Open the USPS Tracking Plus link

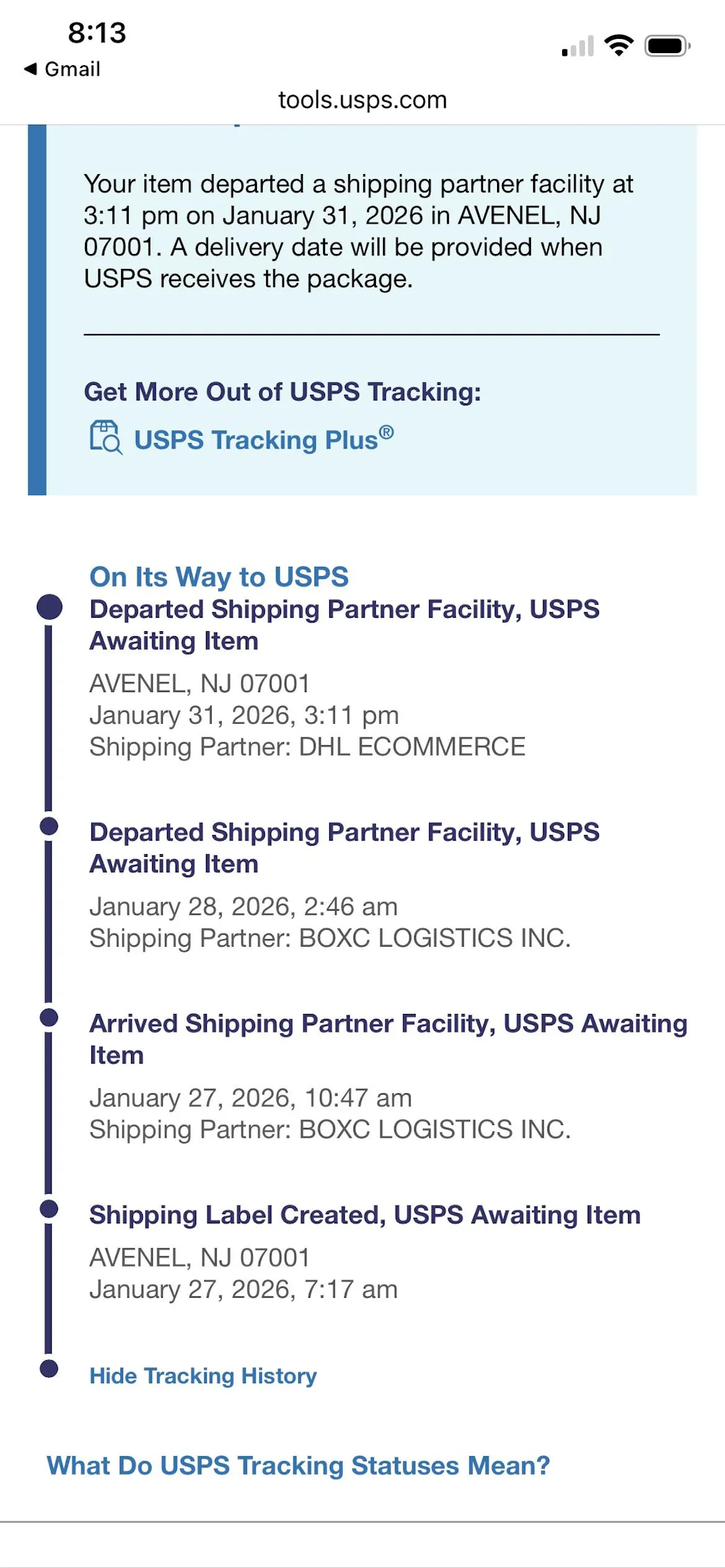point(263,439)
